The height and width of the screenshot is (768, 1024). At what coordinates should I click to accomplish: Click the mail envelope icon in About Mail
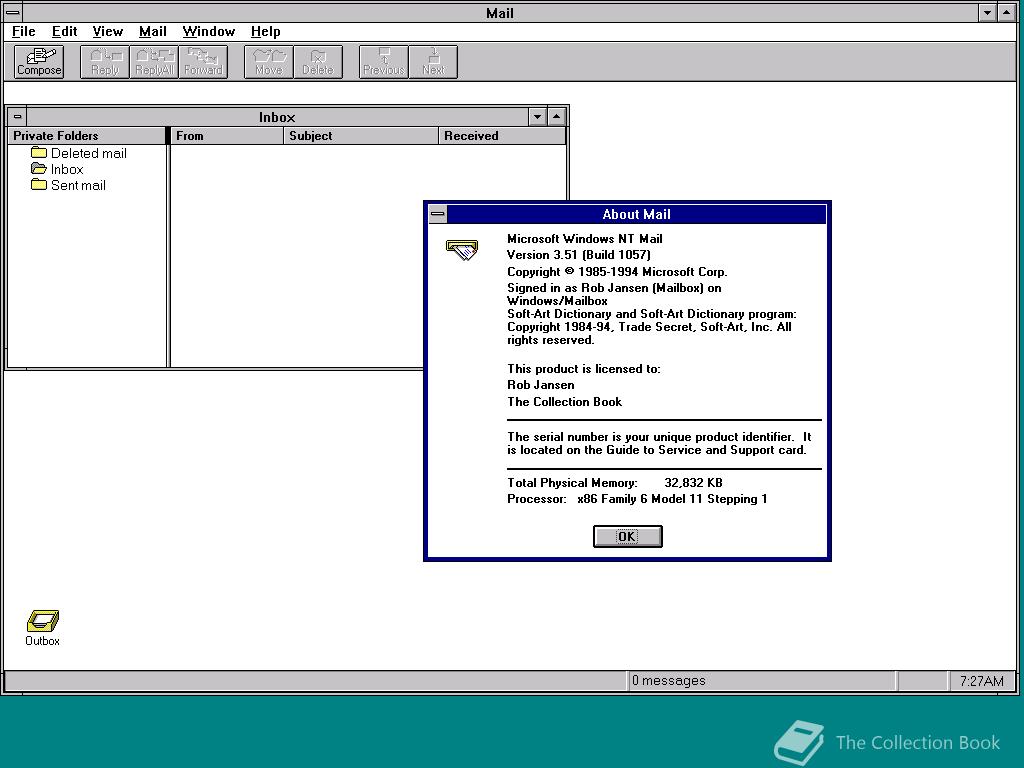point(462,249)
